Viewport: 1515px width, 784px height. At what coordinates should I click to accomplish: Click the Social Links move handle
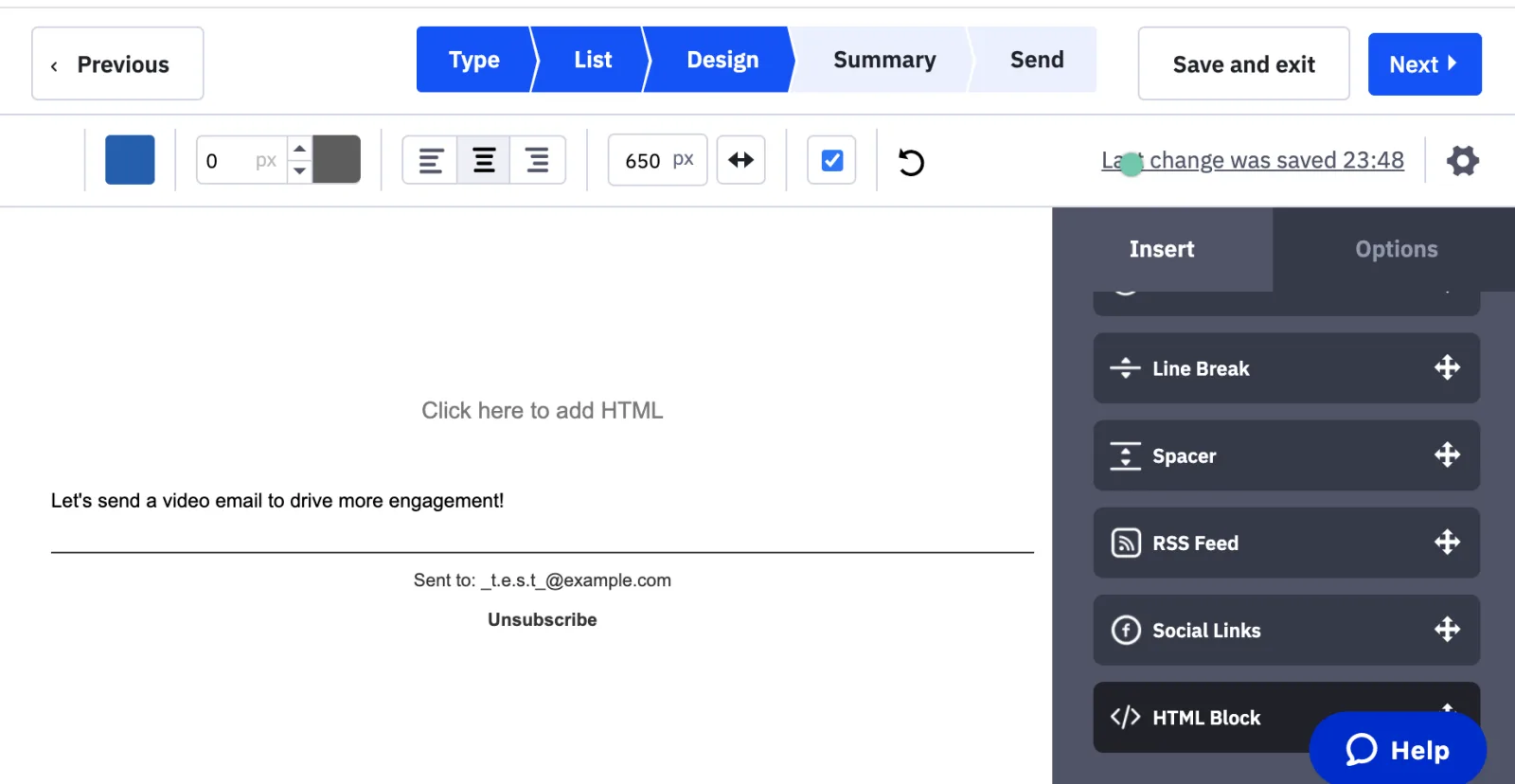[1447, 629]
